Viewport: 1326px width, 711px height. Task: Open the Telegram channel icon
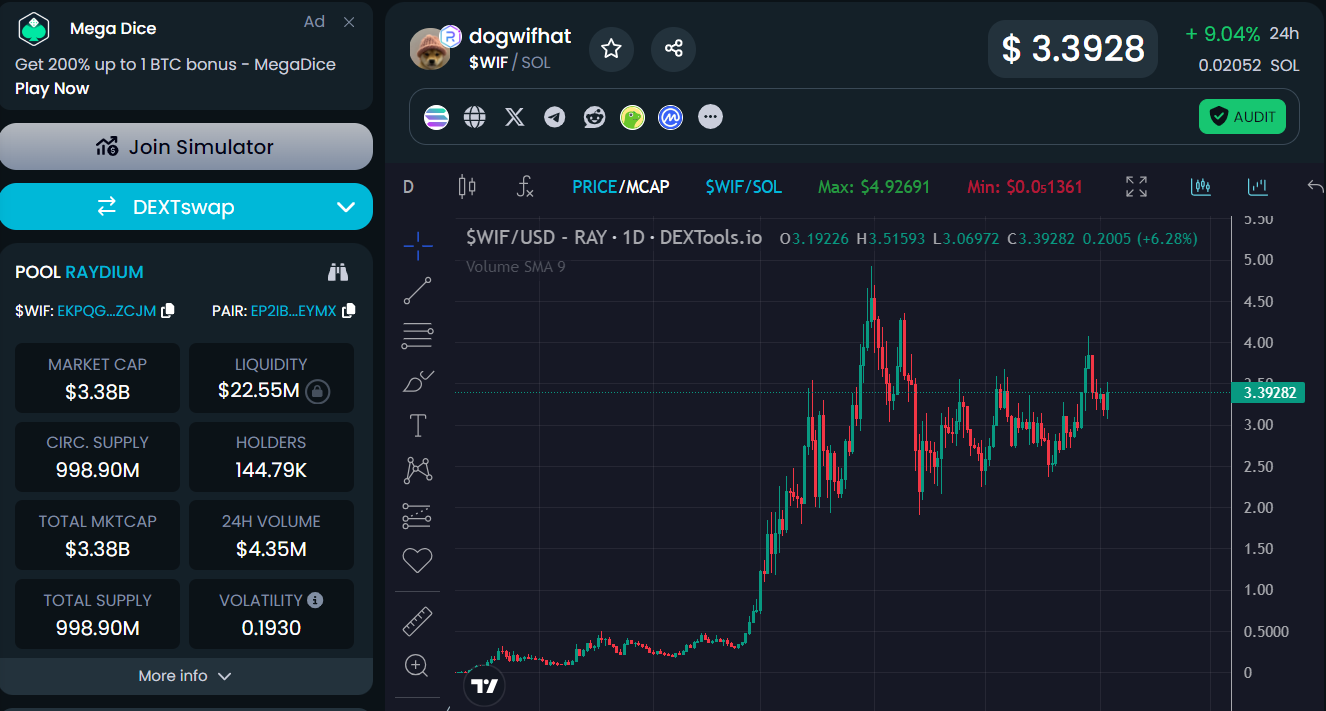[555, 117]
